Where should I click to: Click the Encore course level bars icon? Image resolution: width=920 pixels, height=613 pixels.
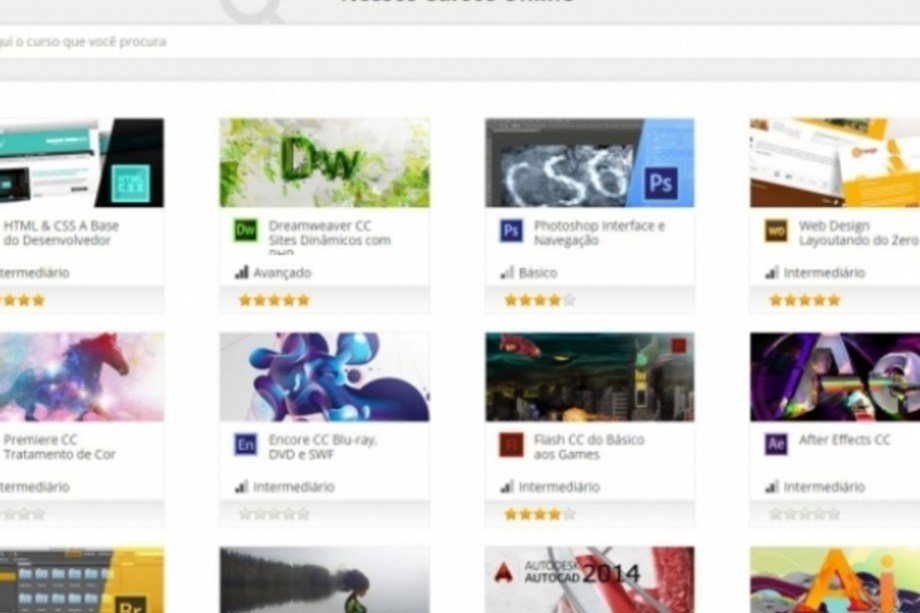coord(242,486)
